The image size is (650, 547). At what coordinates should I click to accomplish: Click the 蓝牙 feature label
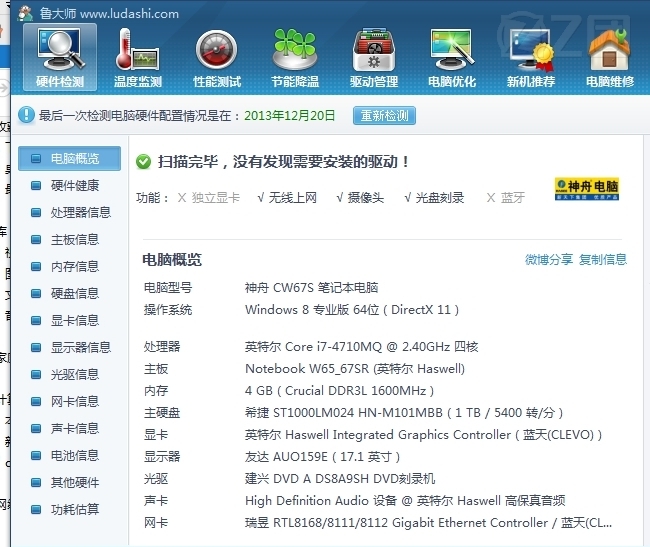coord(513,198)
